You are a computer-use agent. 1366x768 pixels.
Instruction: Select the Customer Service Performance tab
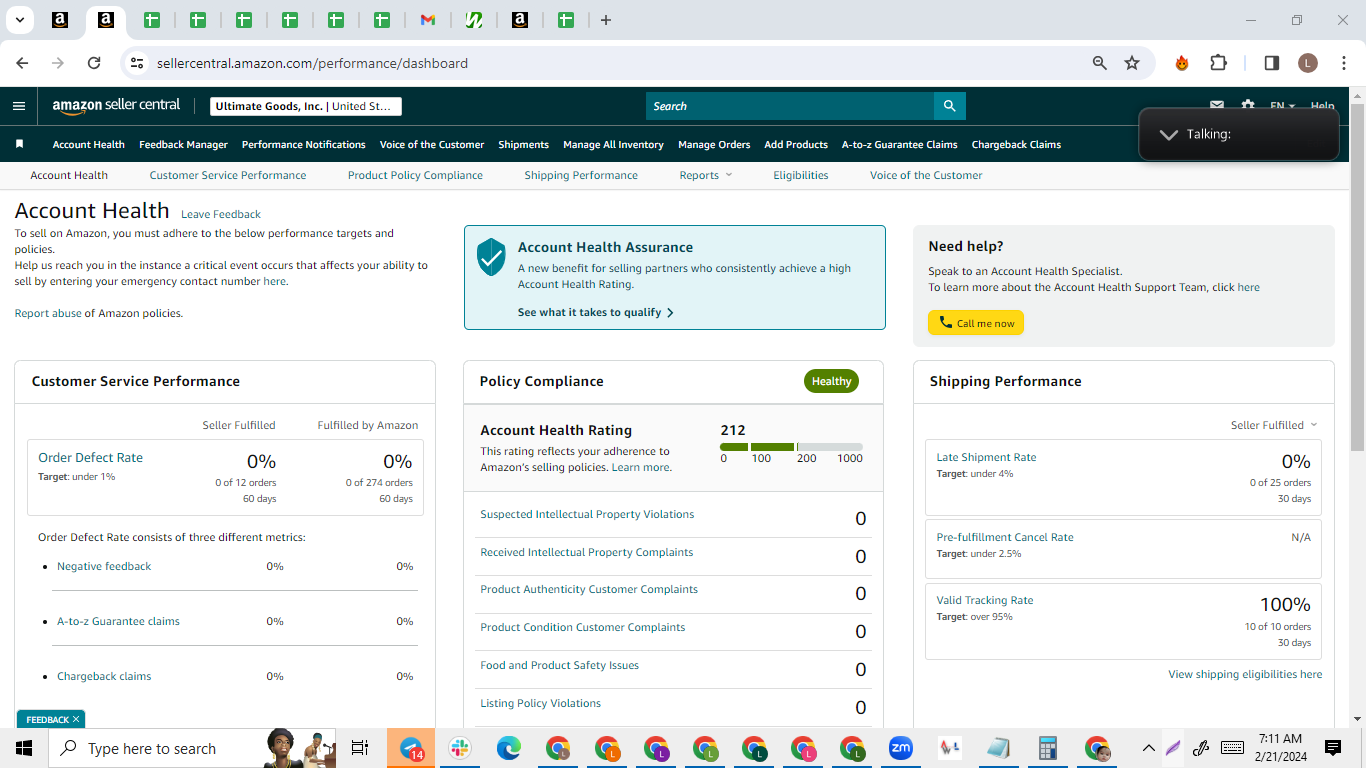(228, 175)
